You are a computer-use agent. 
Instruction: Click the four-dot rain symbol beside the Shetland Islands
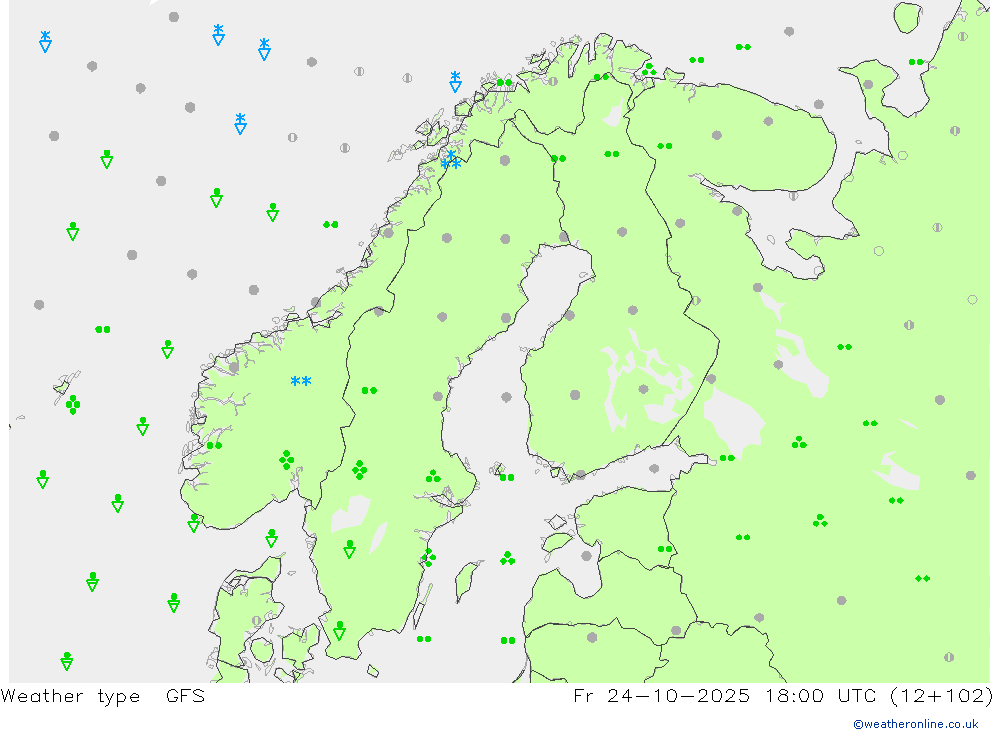coord(73,404)
